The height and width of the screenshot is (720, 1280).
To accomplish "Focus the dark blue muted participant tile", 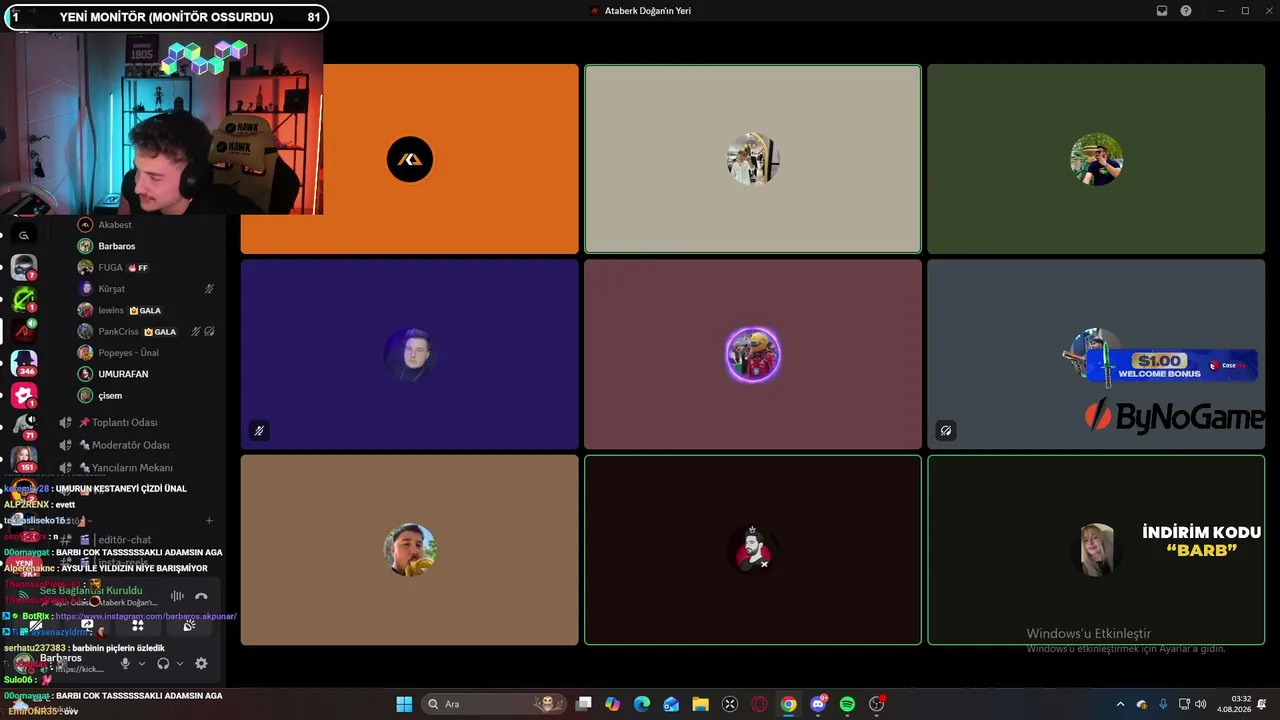I will point(409,354).
